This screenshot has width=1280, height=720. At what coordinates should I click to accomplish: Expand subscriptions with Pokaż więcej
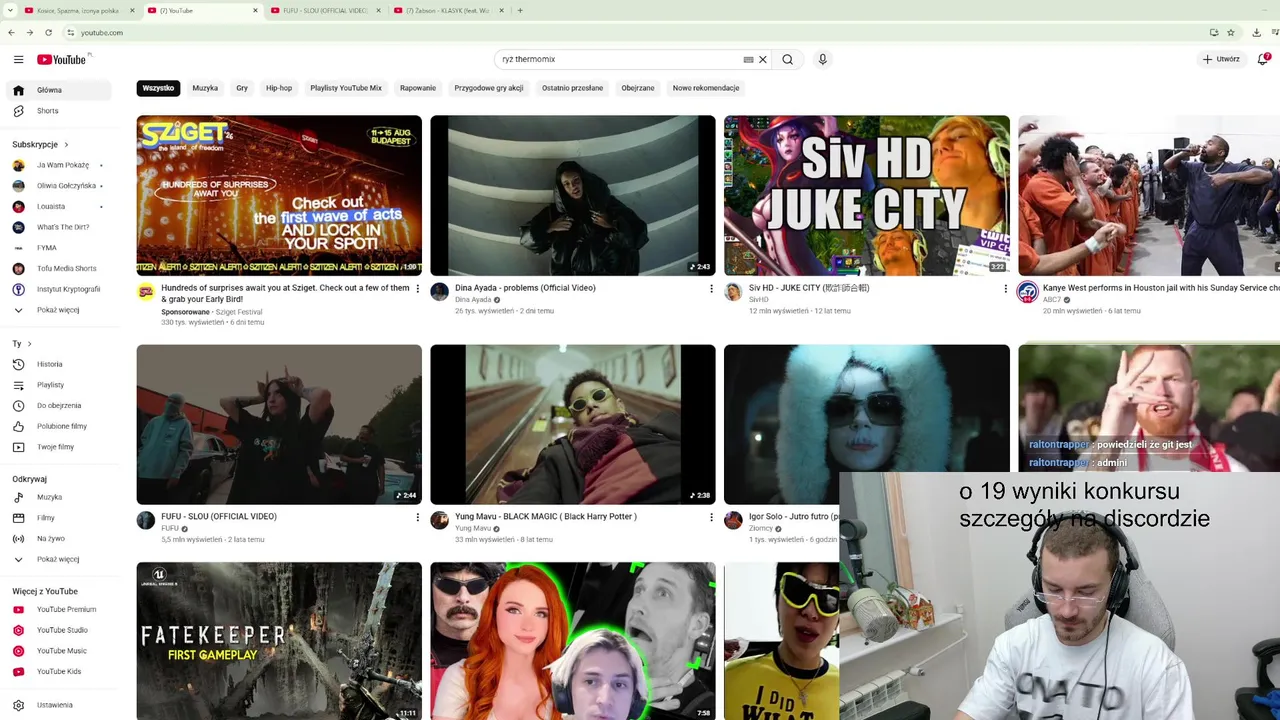coord(61,310)
